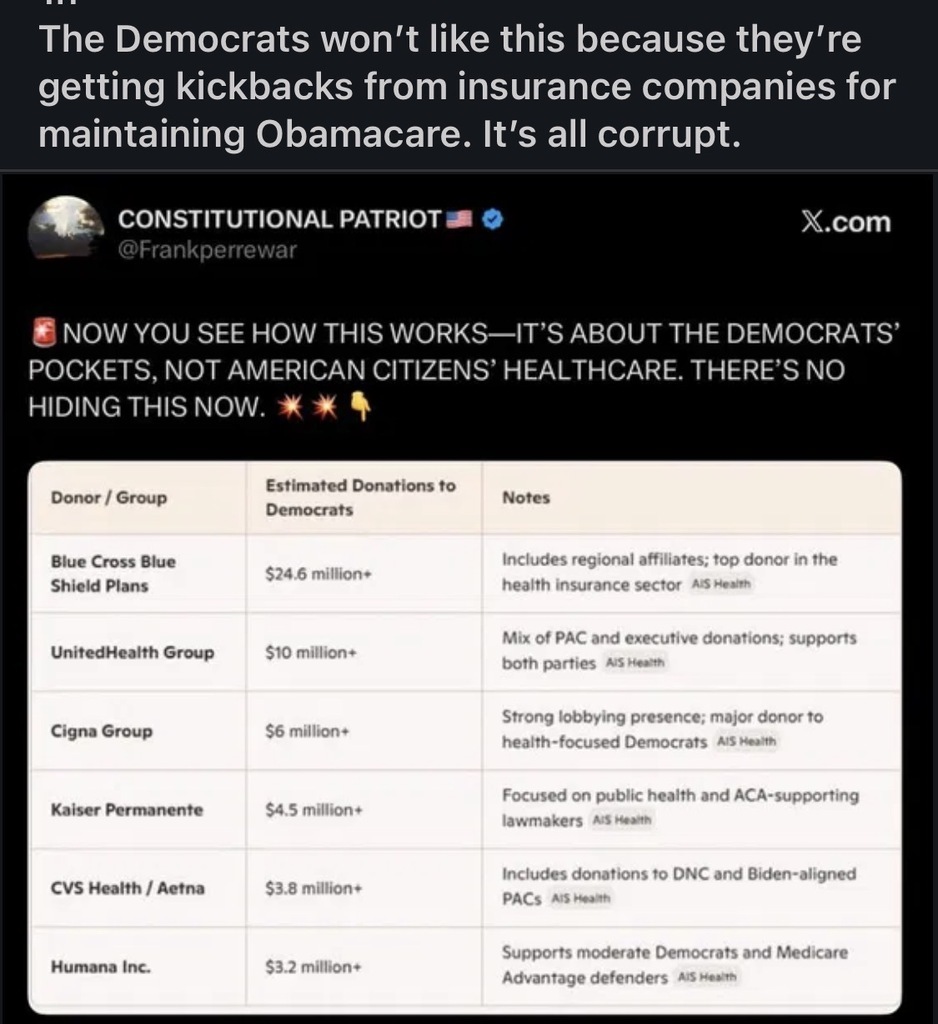Click AIS Health tag in Cigna Group row

747,742
